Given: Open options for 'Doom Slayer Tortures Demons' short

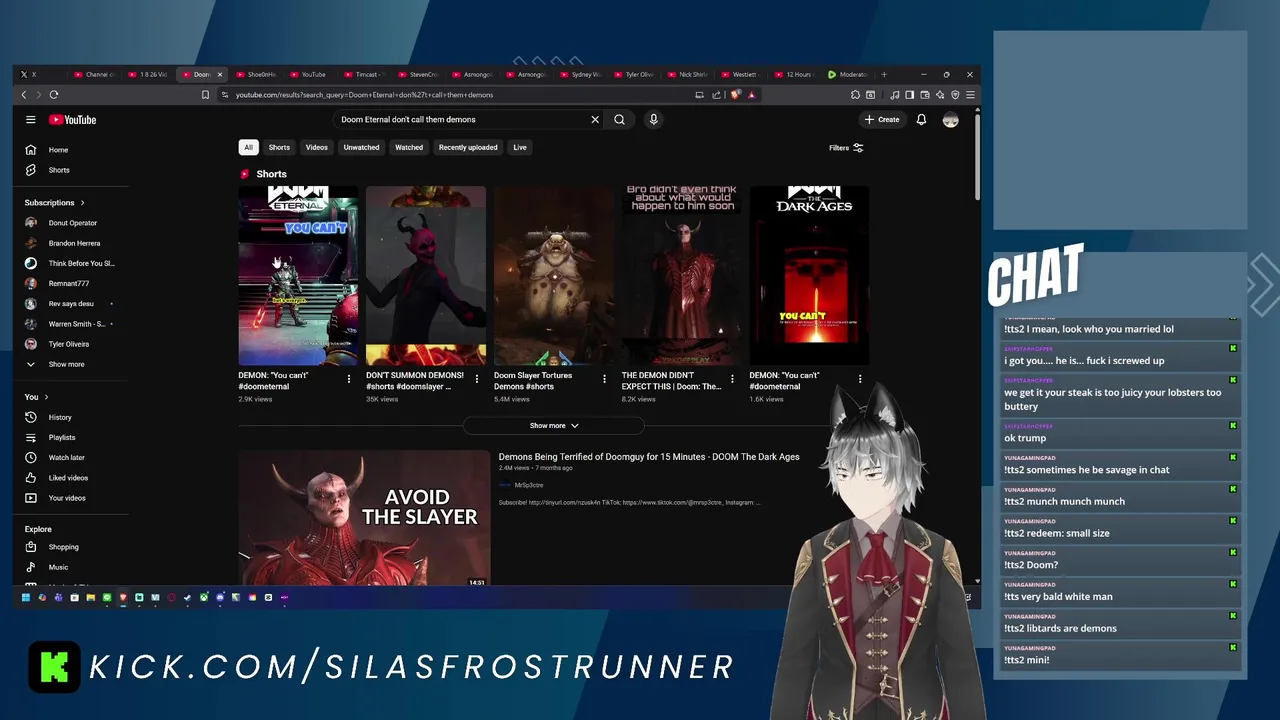Looking at the screenshot, I should (x=604, y=379).
